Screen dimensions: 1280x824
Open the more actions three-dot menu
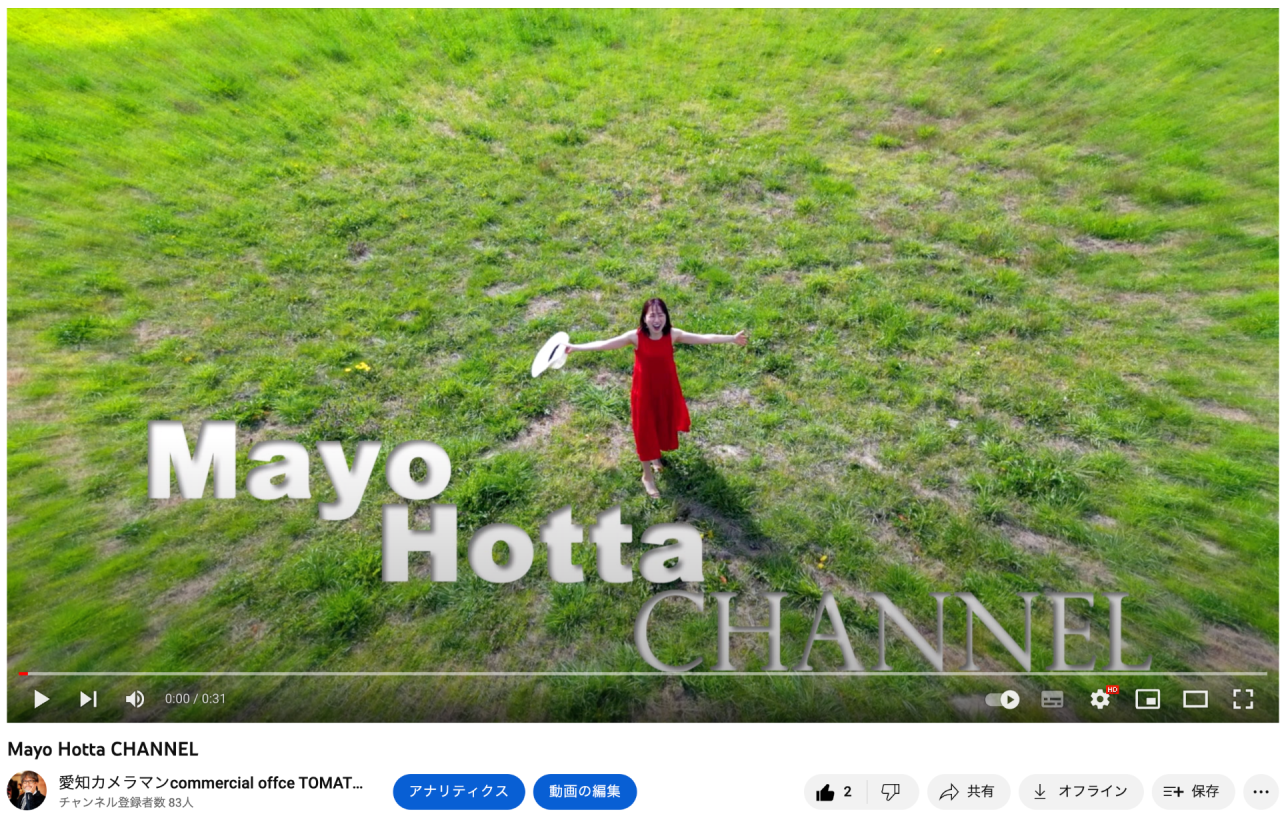coord(1260,792)
